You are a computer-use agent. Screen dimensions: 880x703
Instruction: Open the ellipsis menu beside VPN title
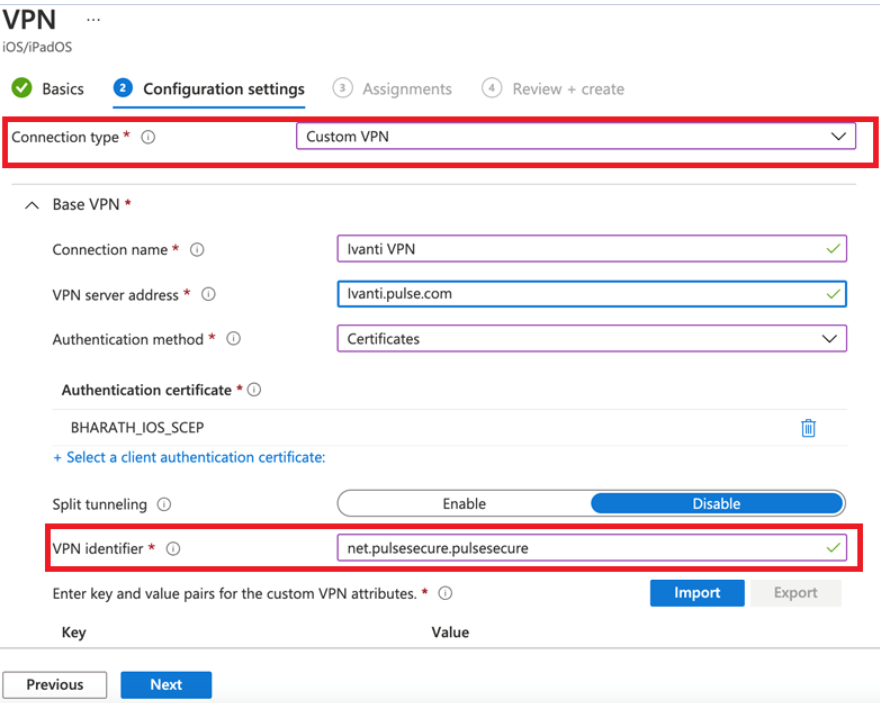click(x=93, y=20)
